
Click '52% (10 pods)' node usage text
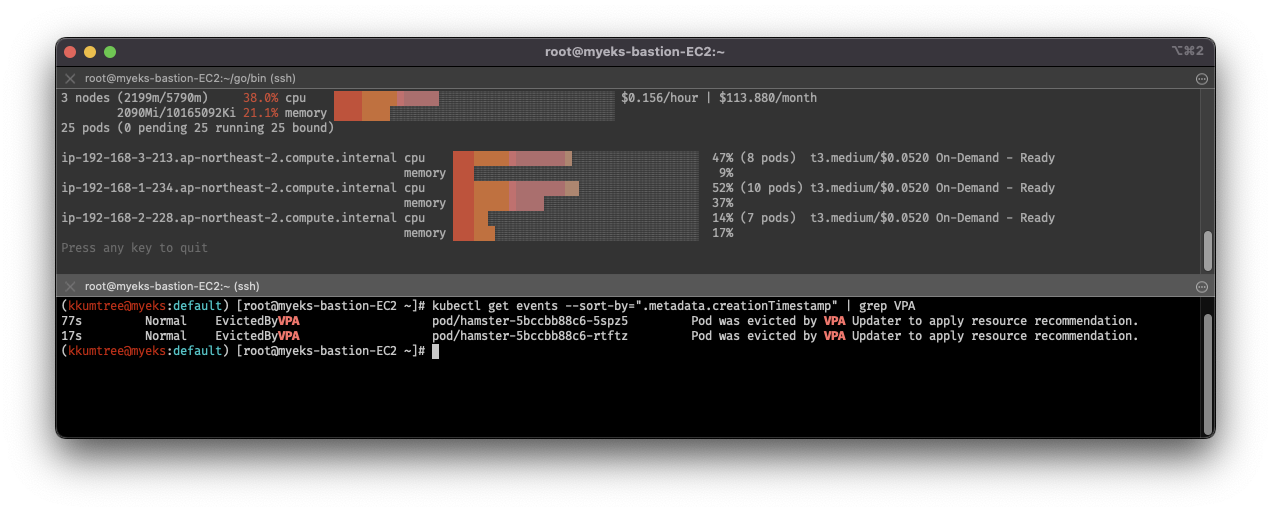tap(757, 188)
